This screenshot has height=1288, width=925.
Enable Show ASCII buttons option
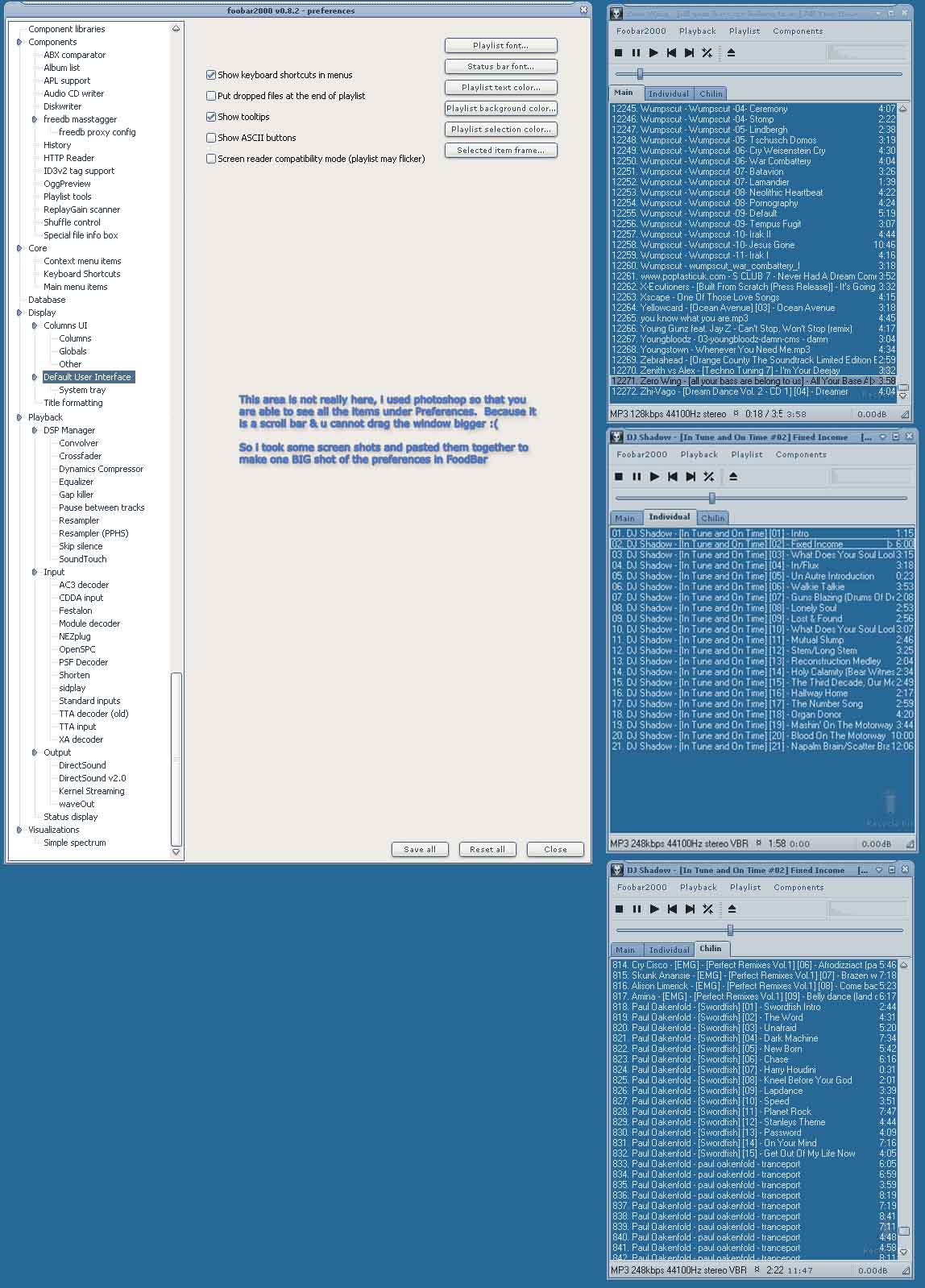tap(211, 138)
